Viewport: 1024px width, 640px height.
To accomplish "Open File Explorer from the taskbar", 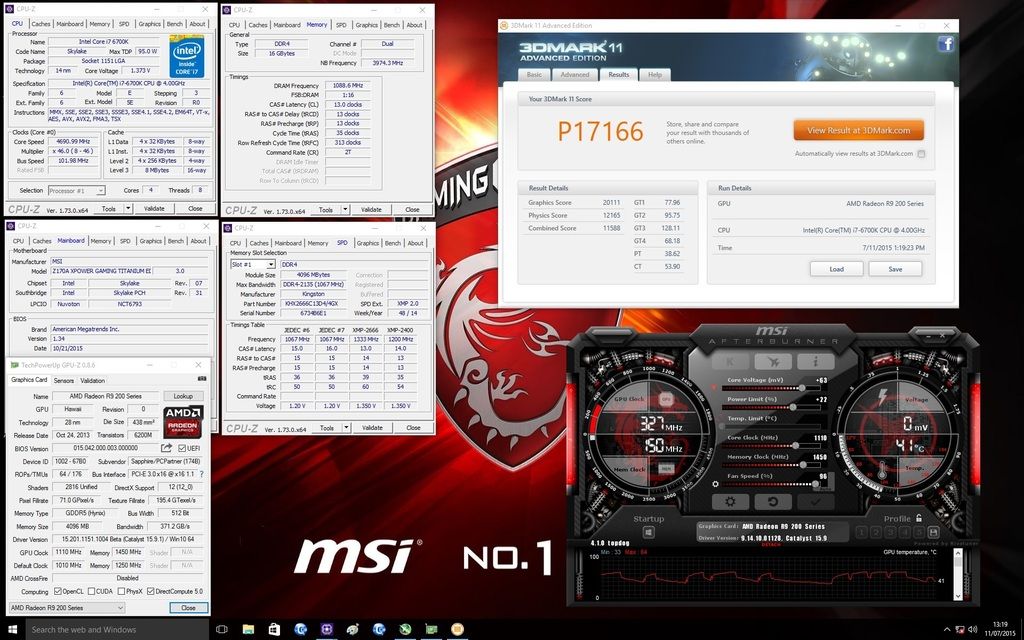I will coord(248,630).
